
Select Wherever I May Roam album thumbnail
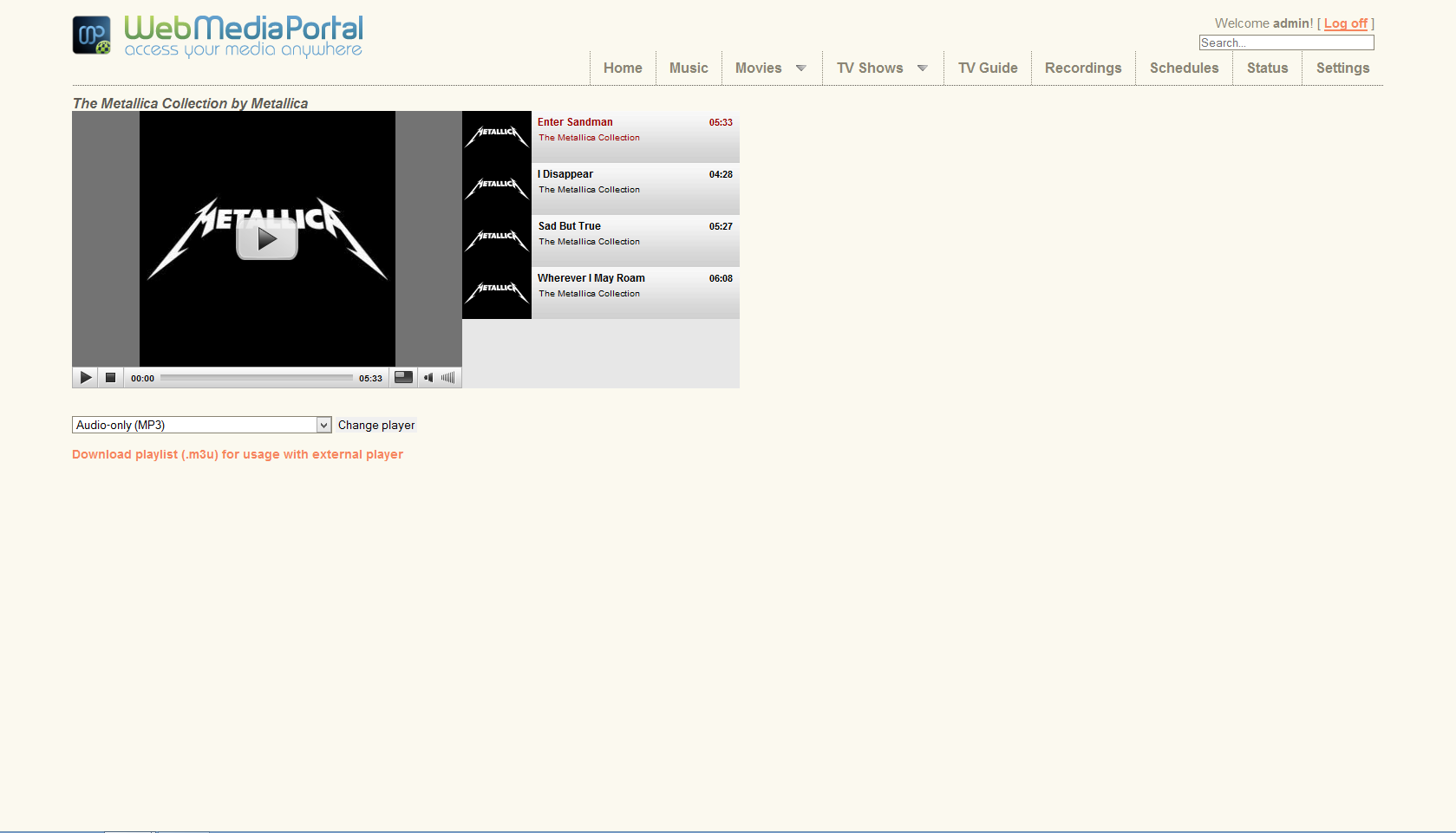[x=497, y=293]
